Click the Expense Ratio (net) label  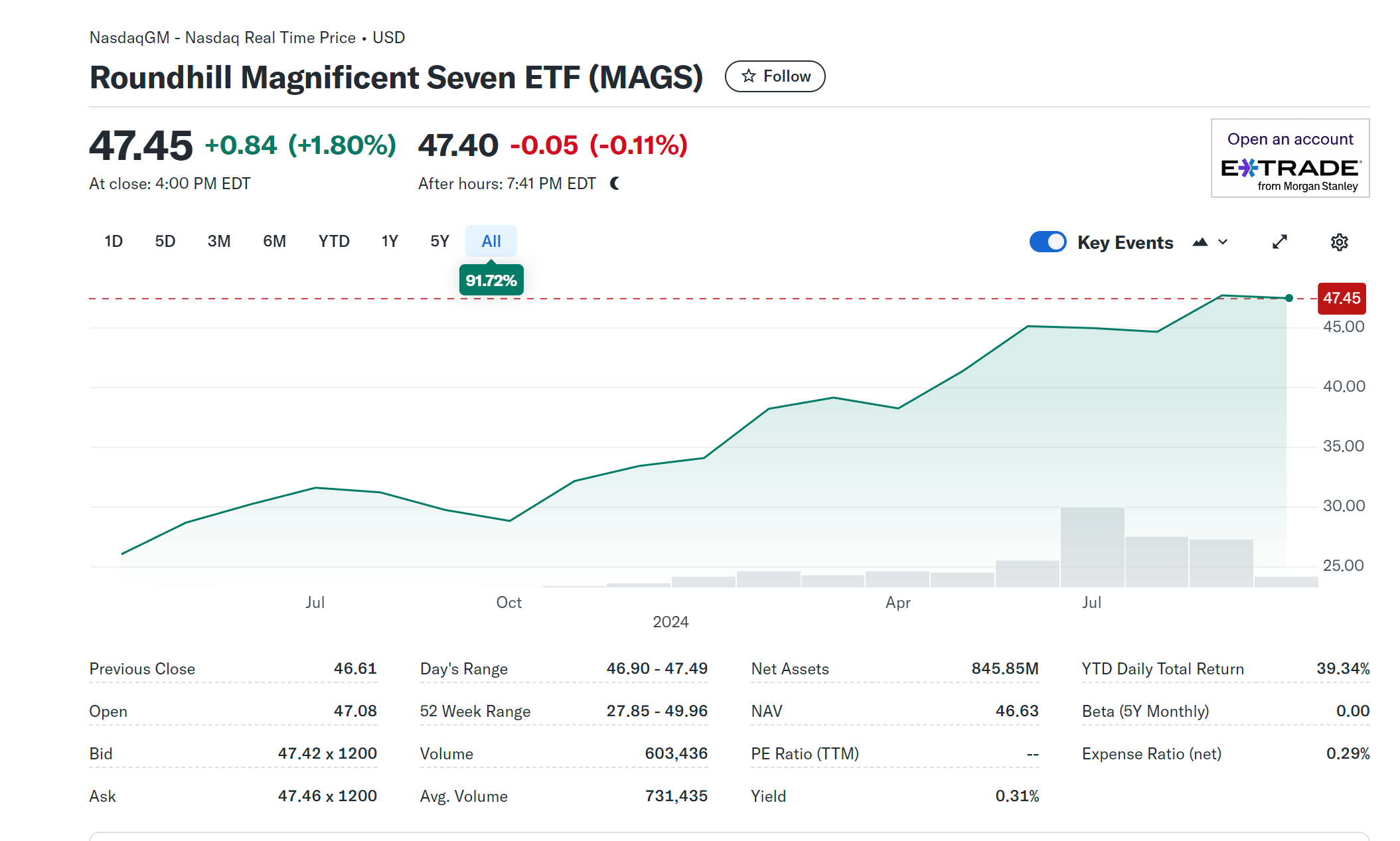[1152, 754]
